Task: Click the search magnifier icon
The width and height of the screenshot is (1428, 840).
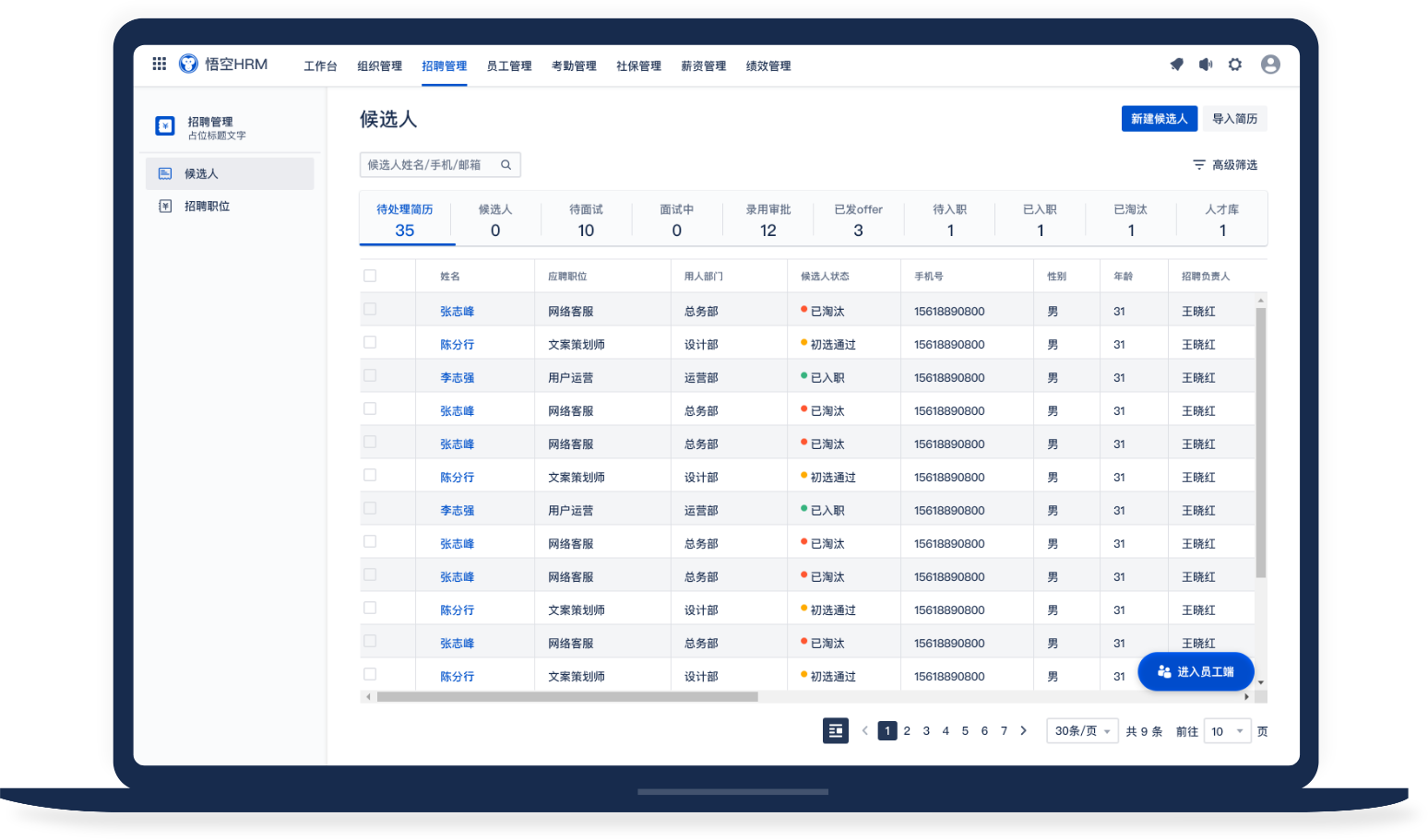Action: [506, 165]
